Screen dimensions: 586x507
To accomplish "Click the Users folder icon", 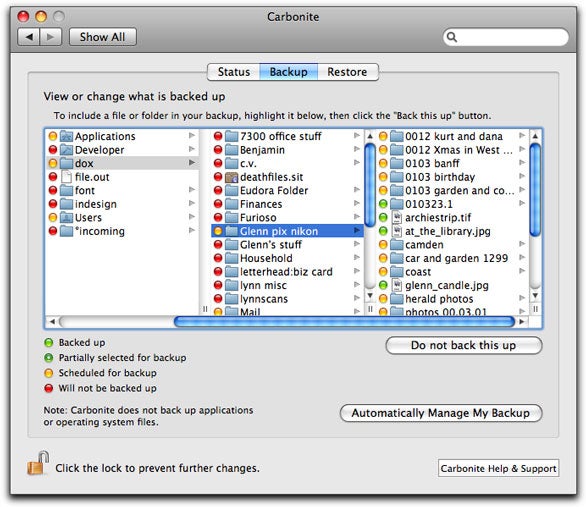I will pos(67,217).
